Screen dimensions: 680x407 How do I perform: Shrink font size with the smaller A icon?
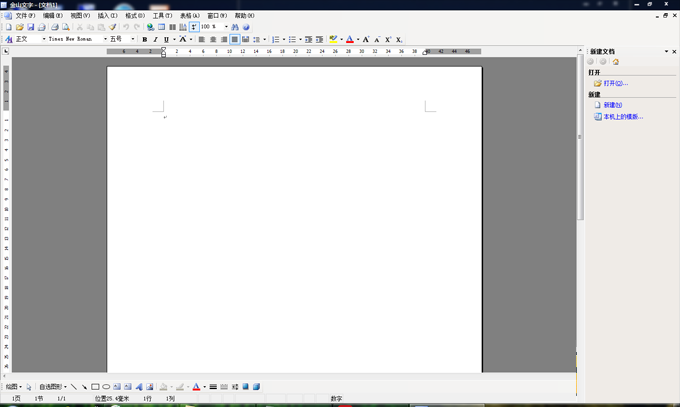(x=377, y=39)
